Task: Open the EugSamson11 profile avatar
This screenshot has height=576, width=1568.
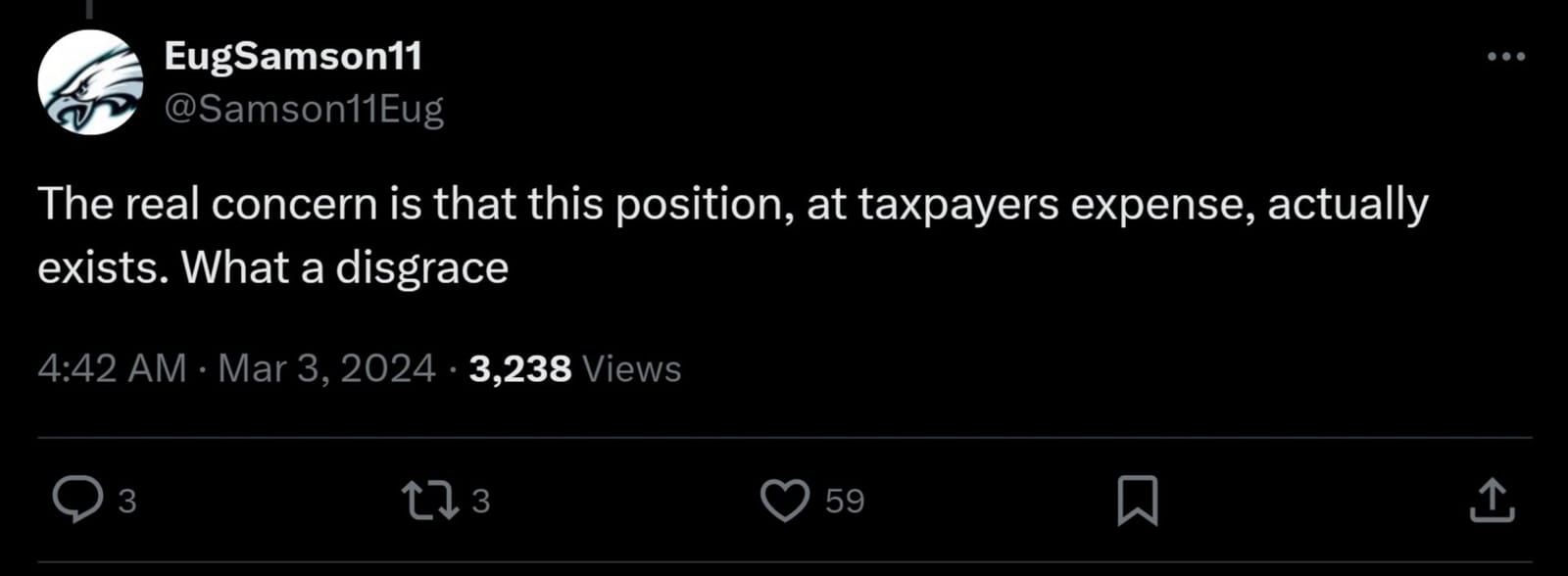Action: (x=90, y=82)
